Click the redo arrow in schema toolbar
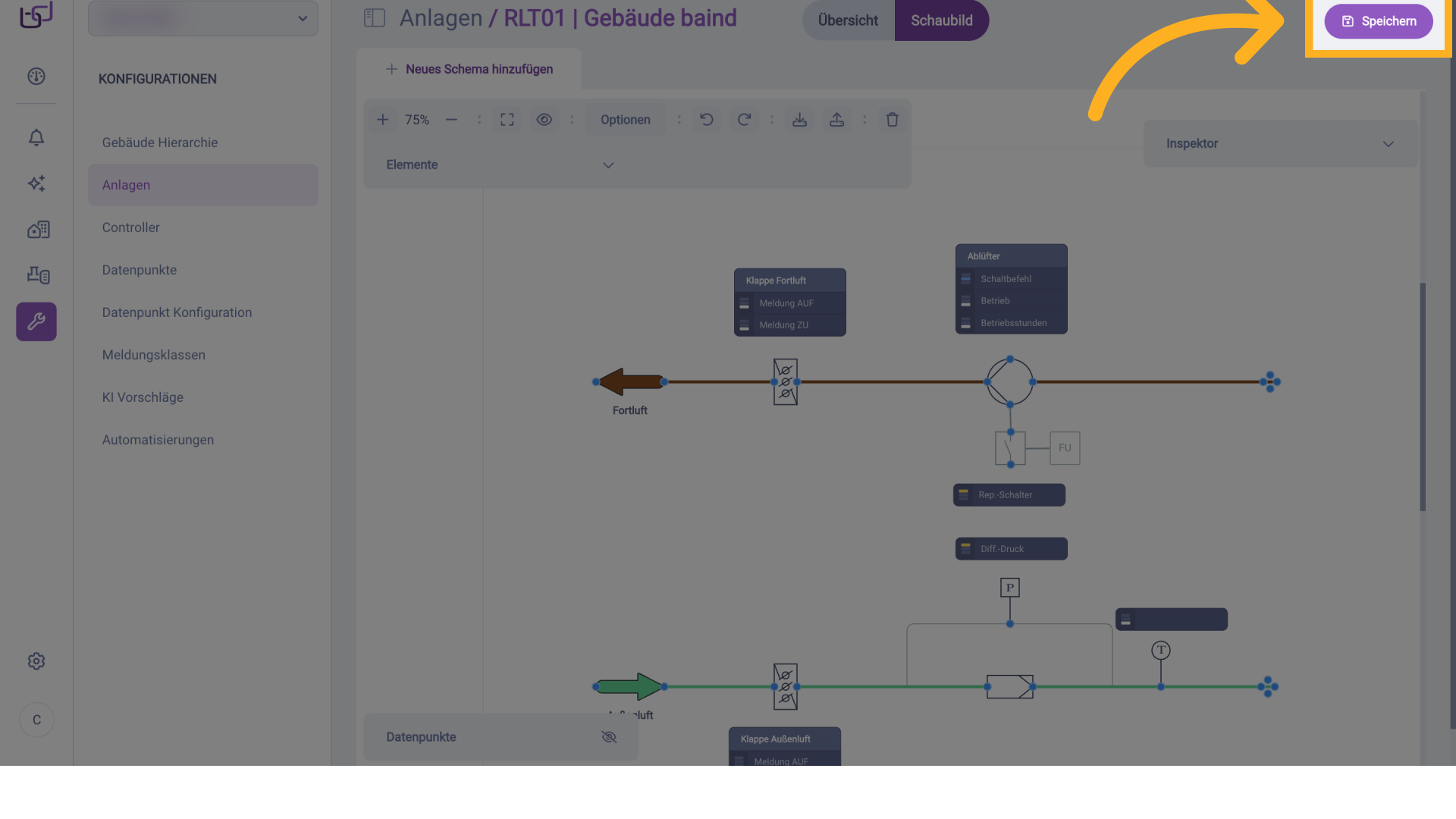1456x819 pixels. point(744,120)
